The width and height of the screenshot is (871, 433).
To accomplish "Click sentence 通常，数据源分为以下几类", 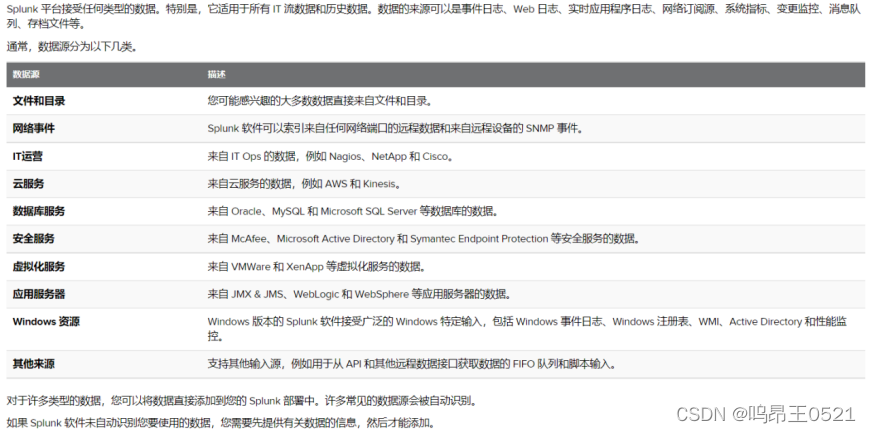I will 72,47.
